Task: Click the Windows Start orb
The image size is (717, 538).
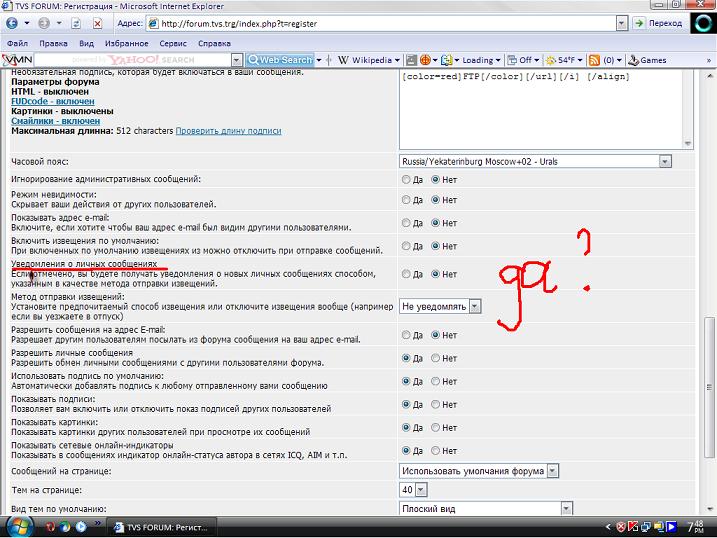Action: coord(20,526)
